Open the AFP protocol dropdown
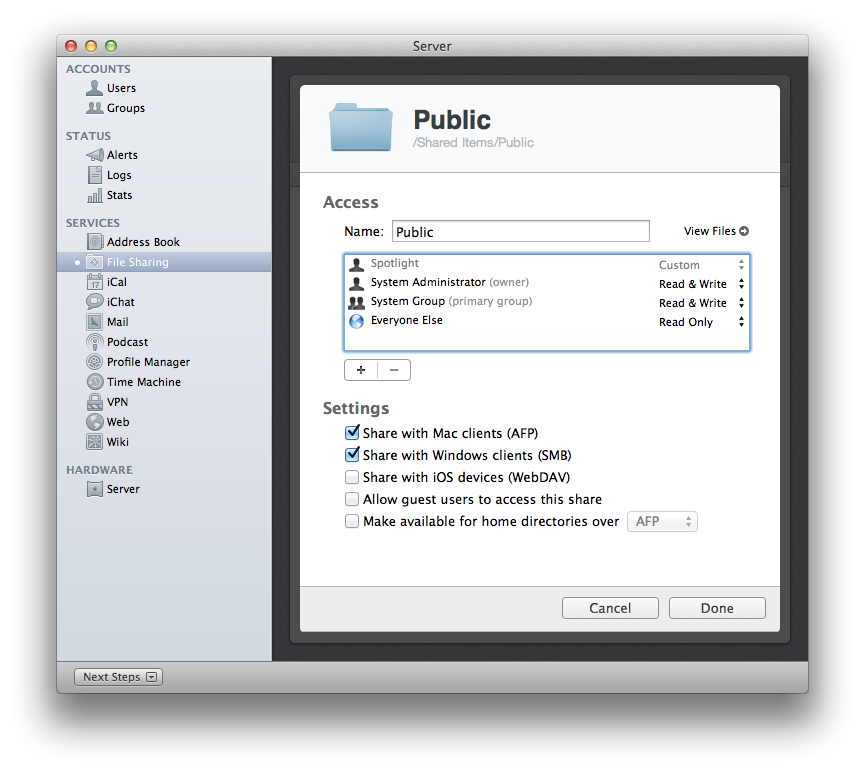The width and height of the screenshot is (865, 772). [662, 521]
